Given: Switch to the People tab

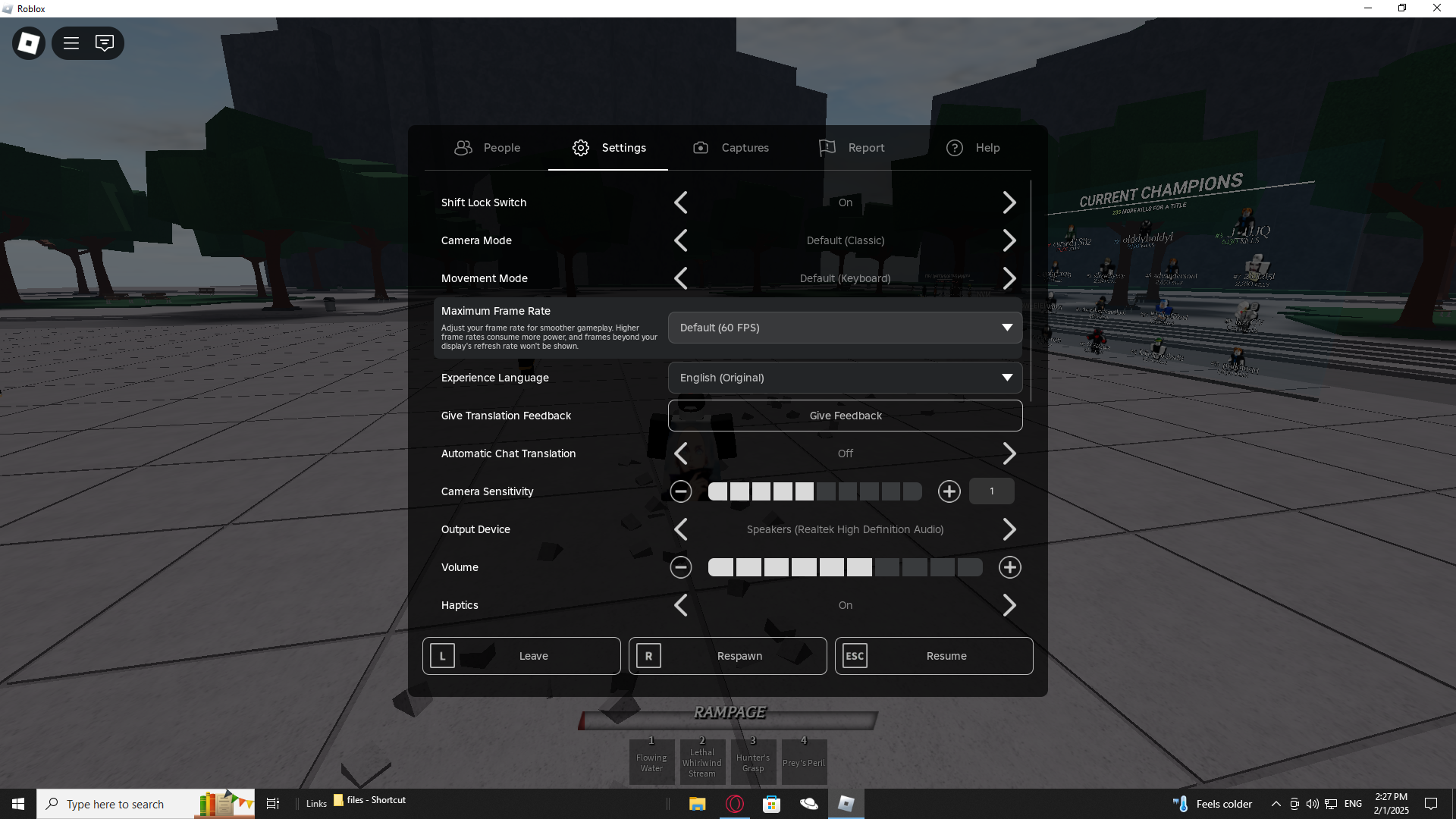Looking at the screenshot, I should [x=487, y=148].
